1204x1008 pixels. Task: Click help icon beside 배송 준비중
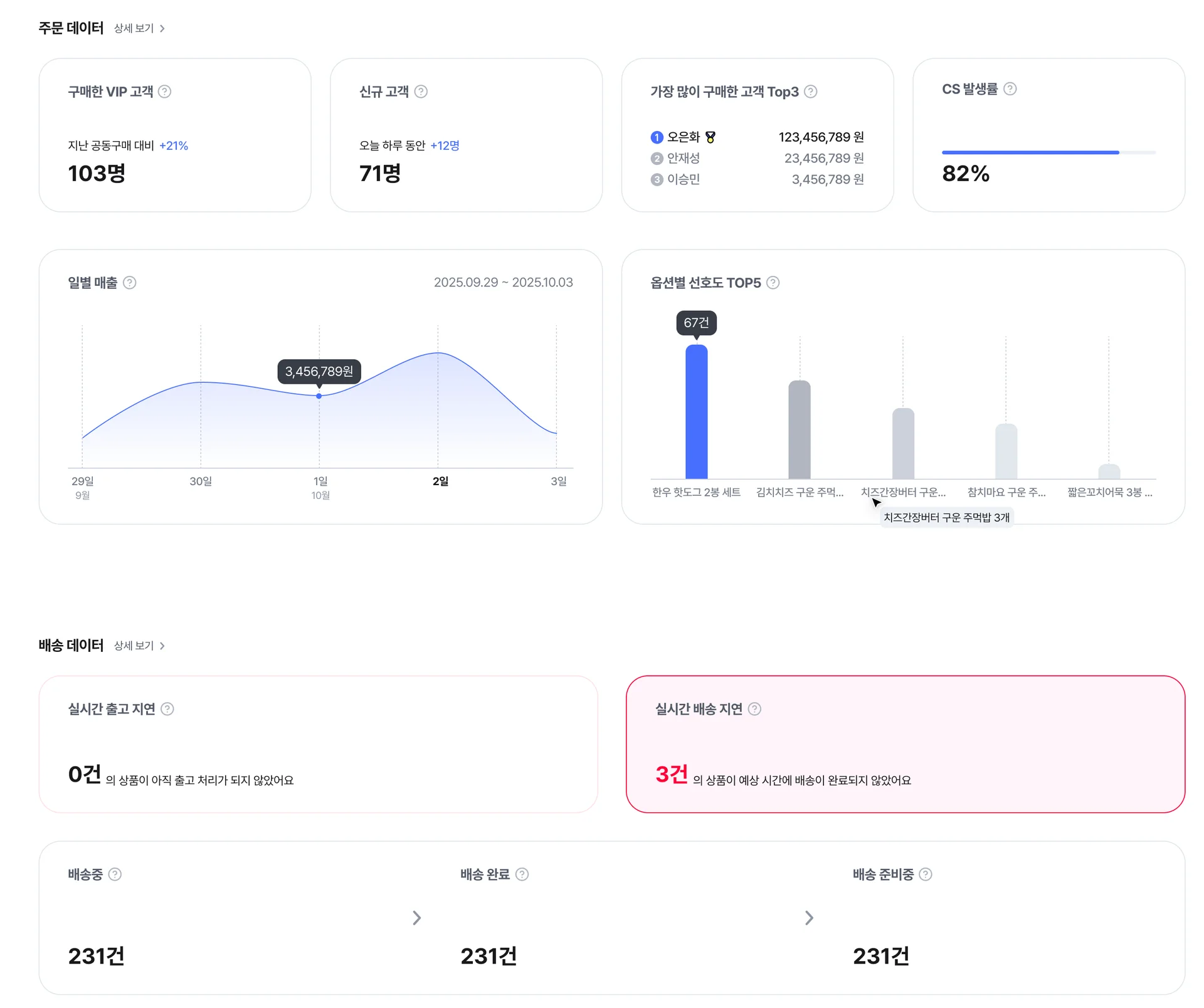click(926, 874)
